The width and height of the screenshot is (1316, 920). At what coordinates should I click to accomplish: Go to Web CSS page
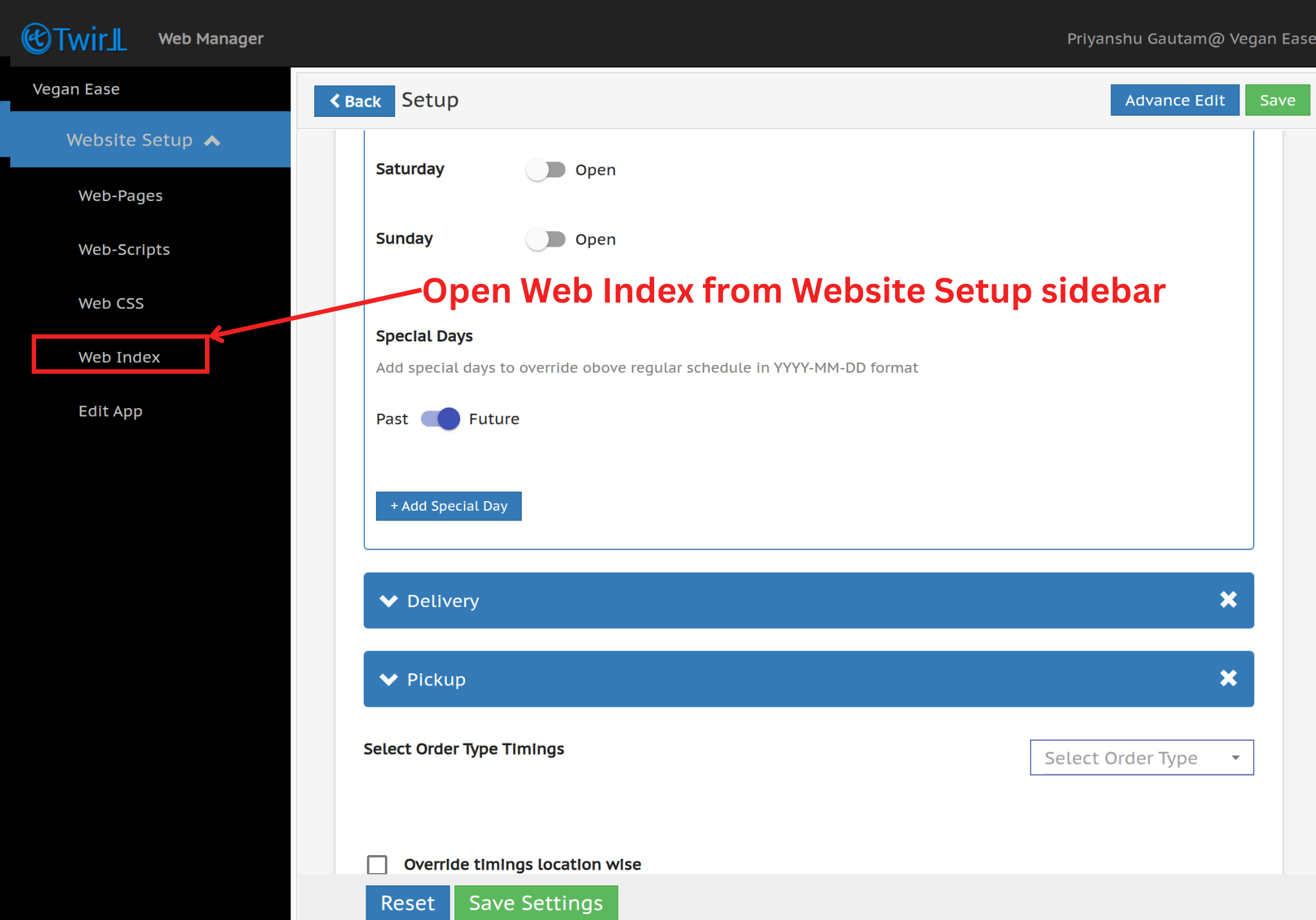tap(111, 303)
